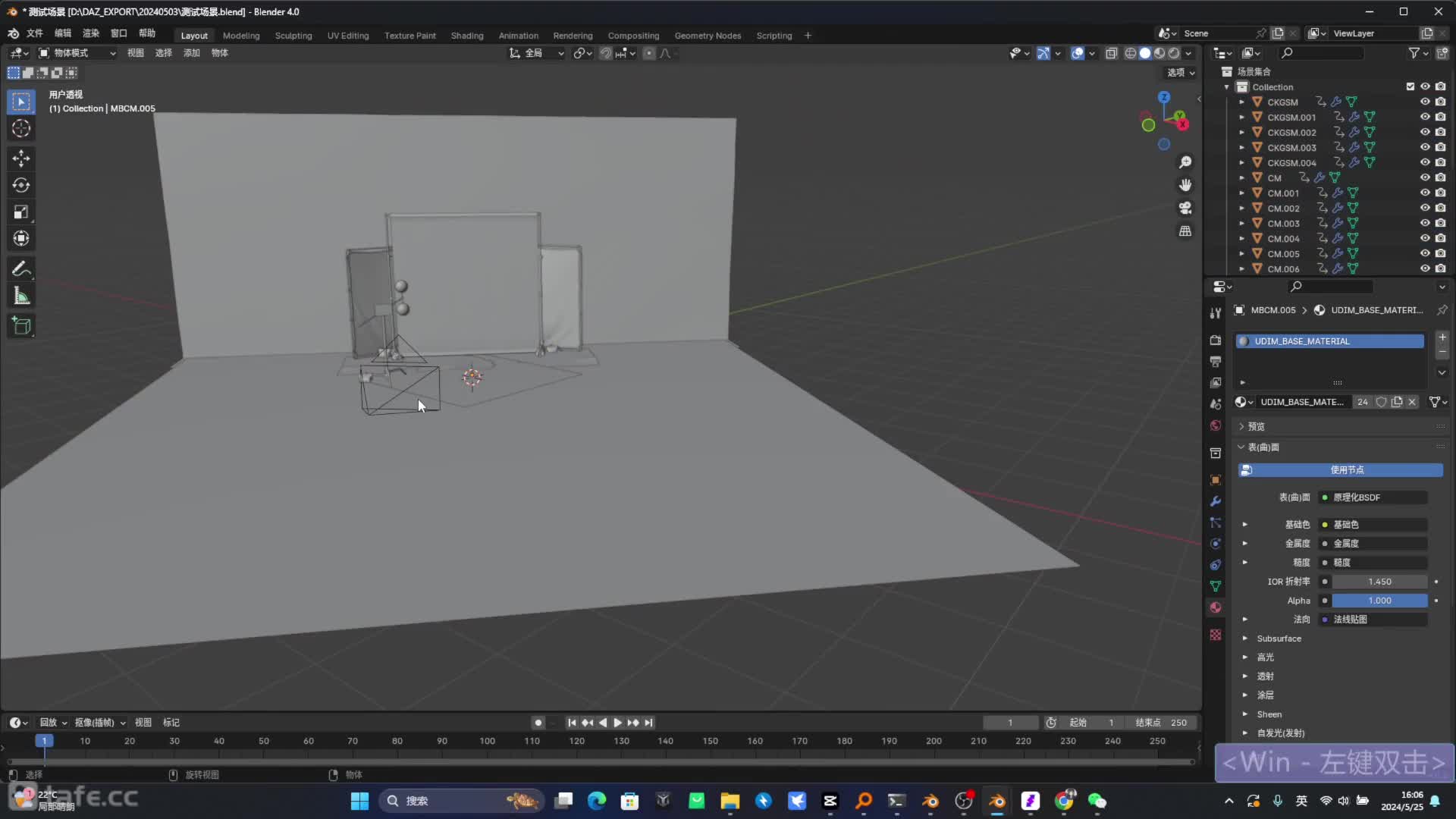Select the Add Cube tool

(x=21, y=326)
